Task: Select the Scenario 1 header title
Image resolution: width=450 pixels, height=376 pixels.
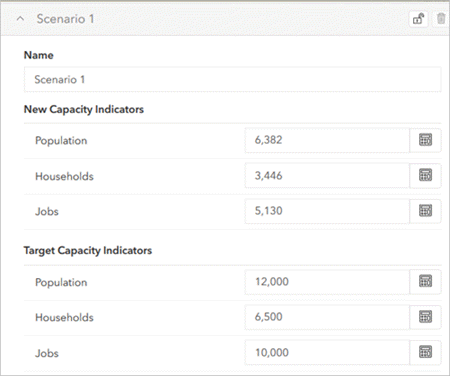Action: [x=65, y=19]
